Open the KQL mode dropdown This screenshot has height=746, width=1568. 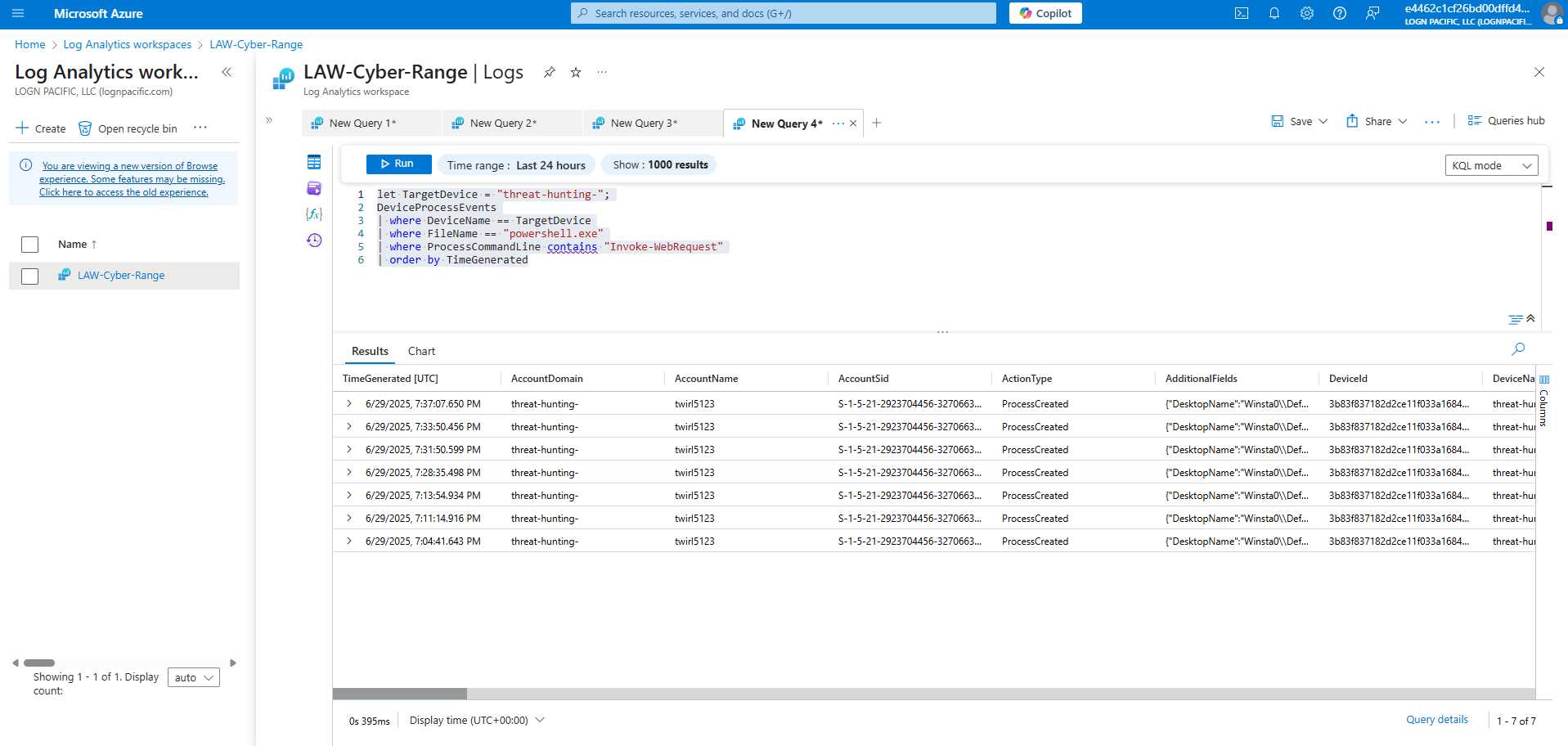pyautogui.click(x=1491, y=165)
